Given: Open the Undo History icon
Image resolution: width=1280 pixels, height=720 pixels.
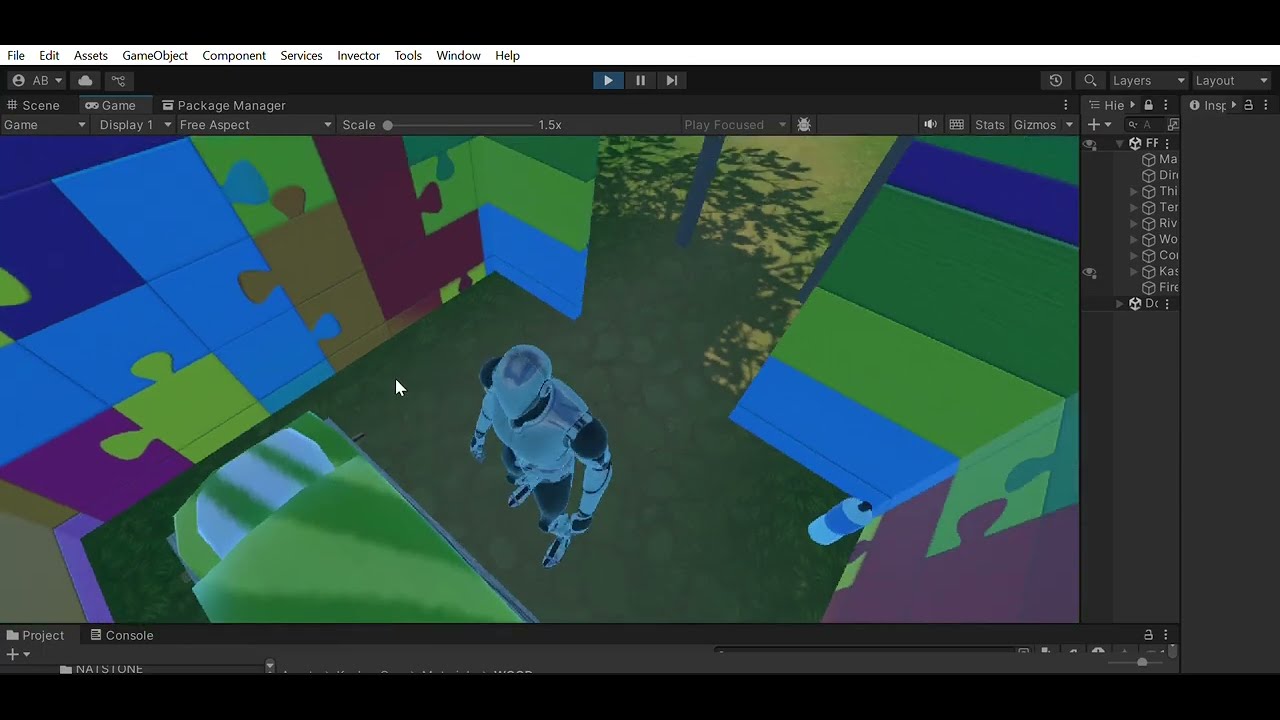Looking at the screenshot, I should tap(1056, 80).
